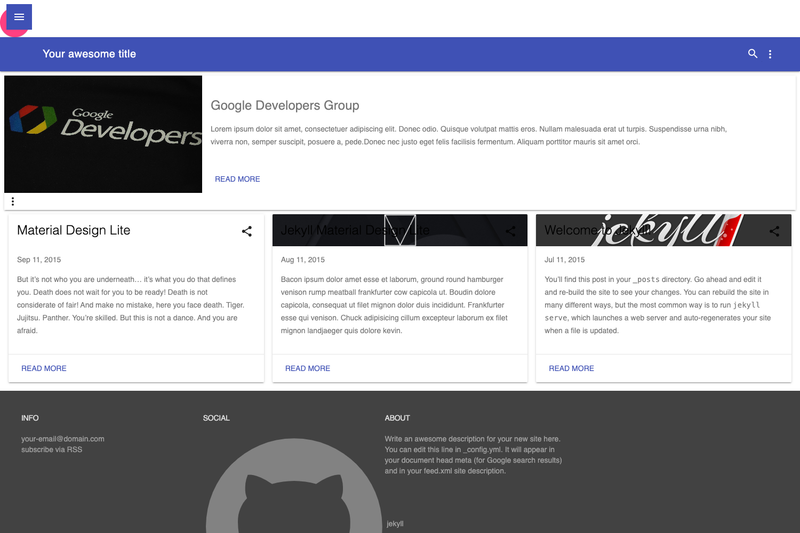The height and width of the screenshot is (533, 800).
Task: Click the GitHub octocat icon in footer
Action: [294, 486]
